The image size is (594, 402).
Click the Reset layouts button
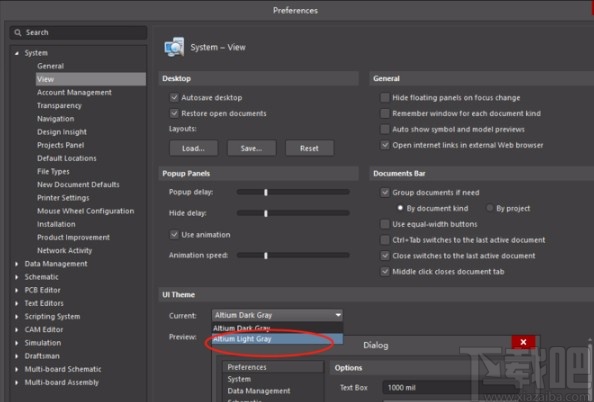[x=310, y=148]
